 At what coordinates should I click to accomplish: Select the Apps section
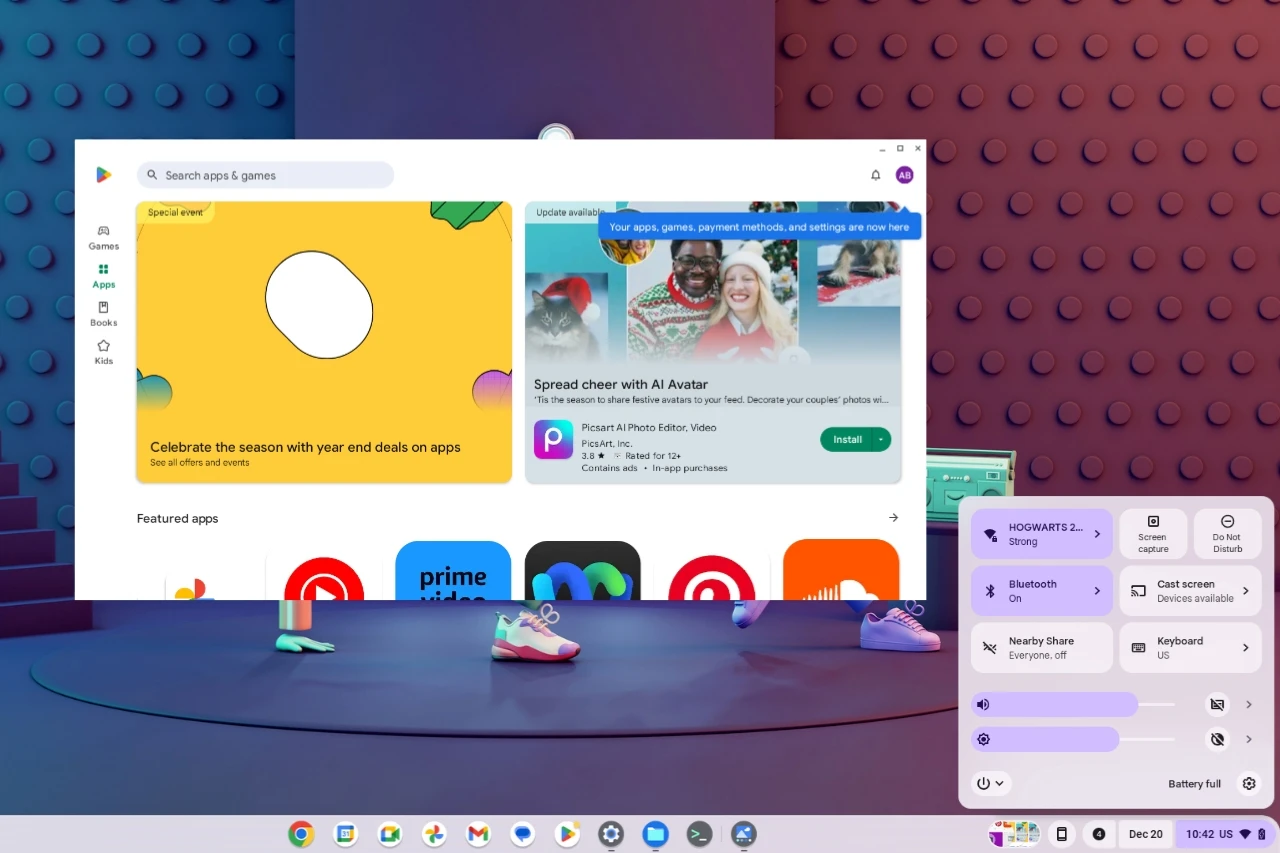(x=103, y=276)
